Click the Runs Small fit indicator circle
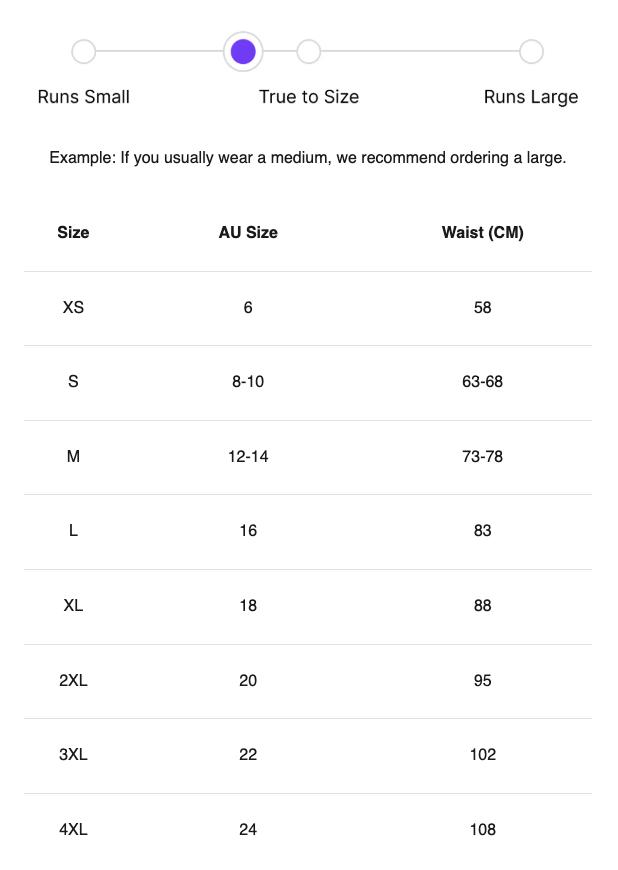Image resolution: width=618 pixels, height=870 pixels. (x=84, y=51)
